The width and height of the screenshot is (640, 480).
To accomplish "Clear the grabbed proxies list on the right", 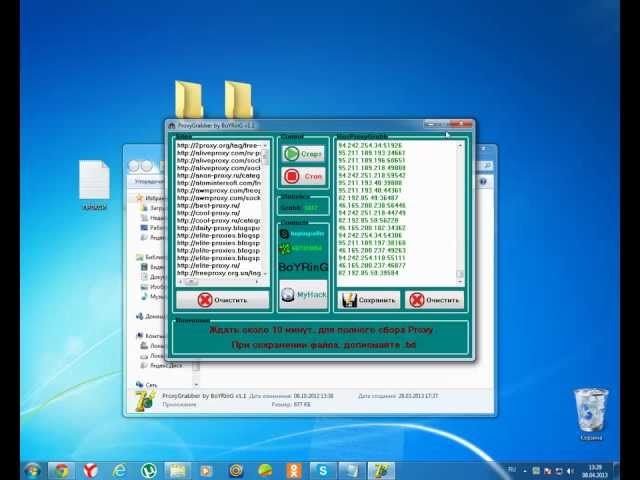I will pos(434,300).
